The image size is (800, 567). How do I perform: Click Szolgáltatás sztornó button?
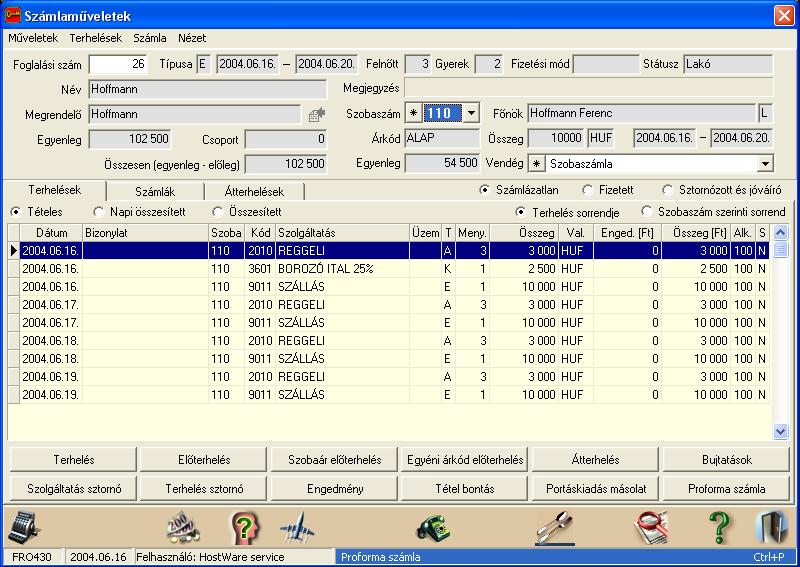coord(73,488)
